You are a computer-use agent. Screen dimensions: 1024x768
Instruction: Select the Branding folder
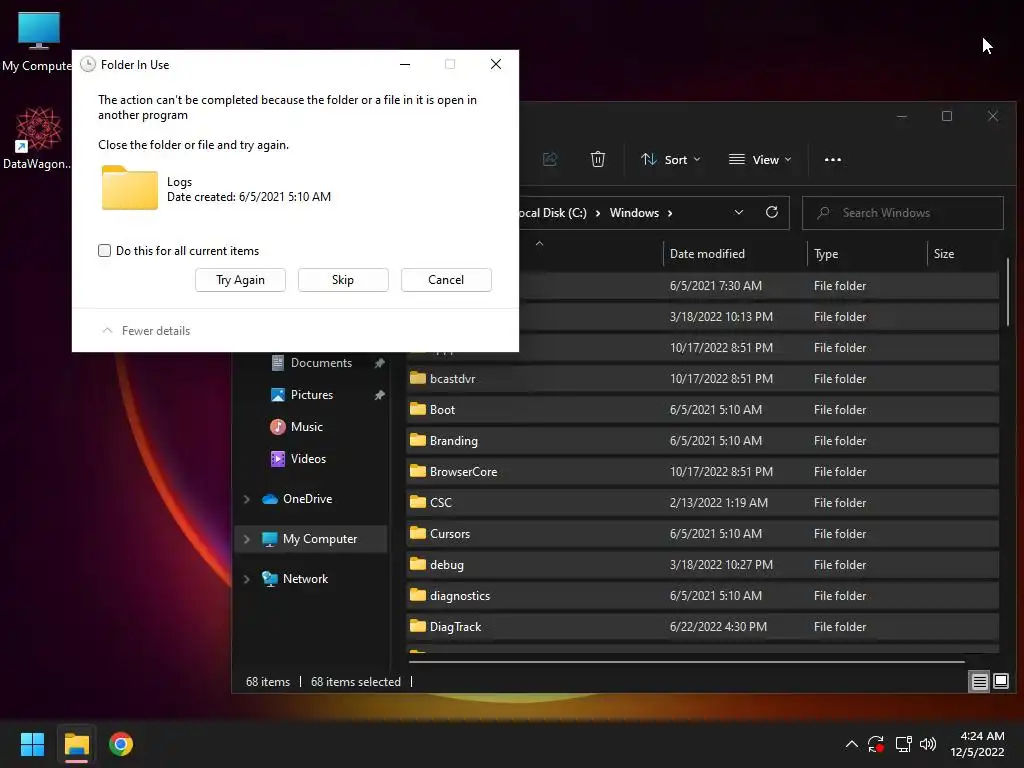pyautogui.click(x=703, y=441)
